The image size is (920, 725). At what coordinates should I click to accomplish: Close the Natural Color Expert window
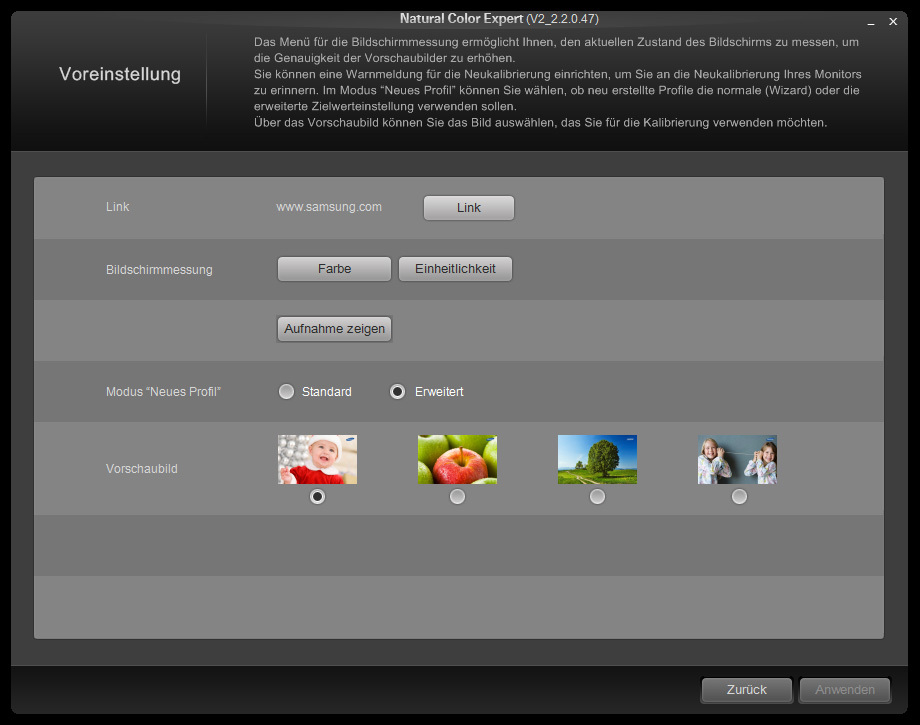(x=893, y=22)
